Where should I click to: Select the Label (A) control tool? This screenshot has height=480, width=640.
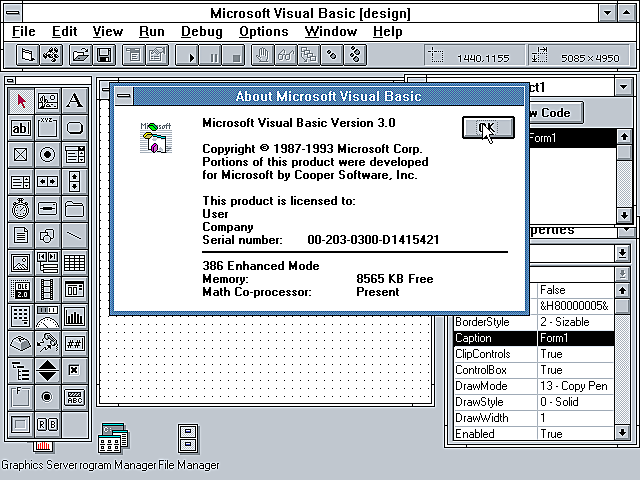coord(74,100)
